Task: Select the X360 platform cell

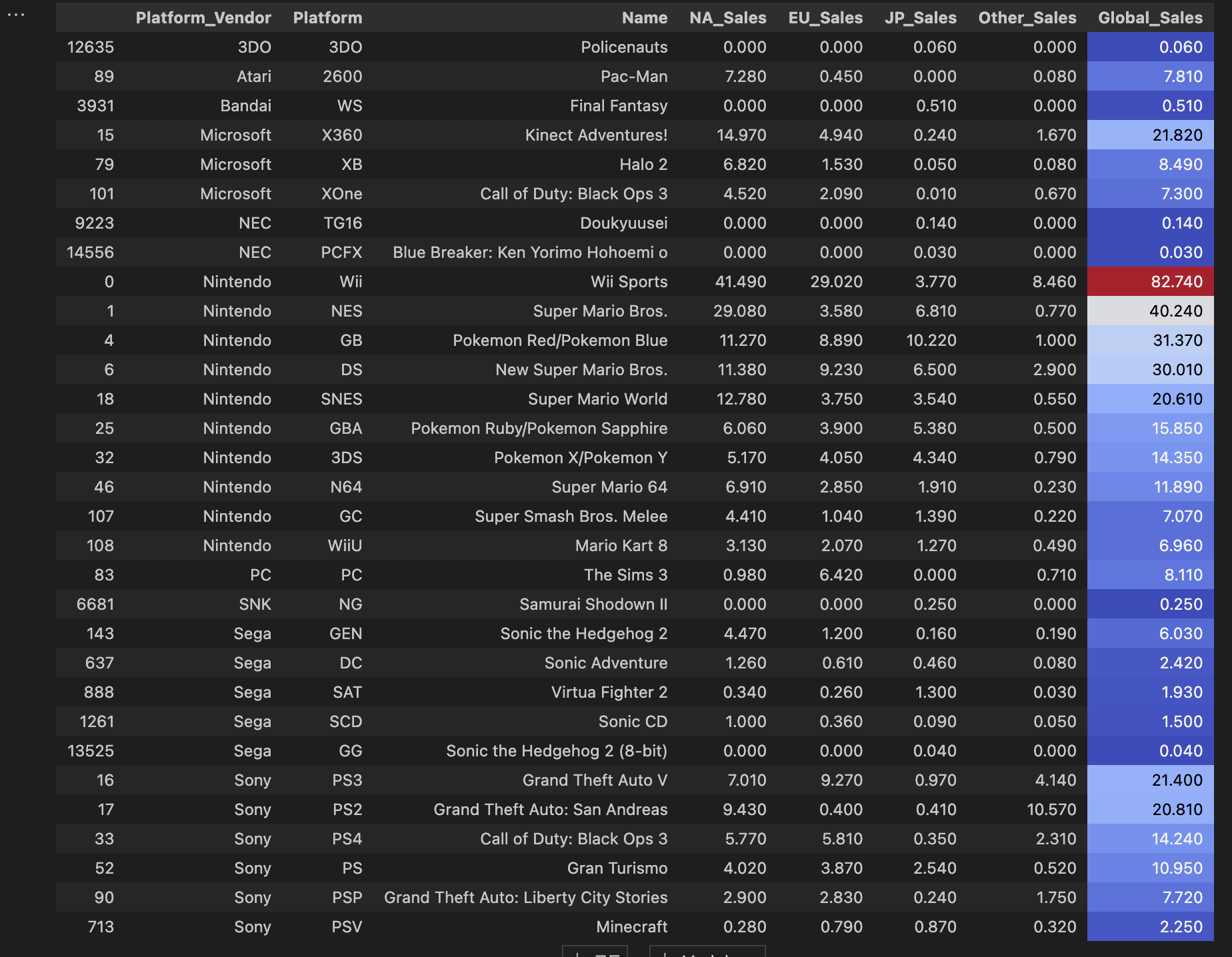Action: 342,135
